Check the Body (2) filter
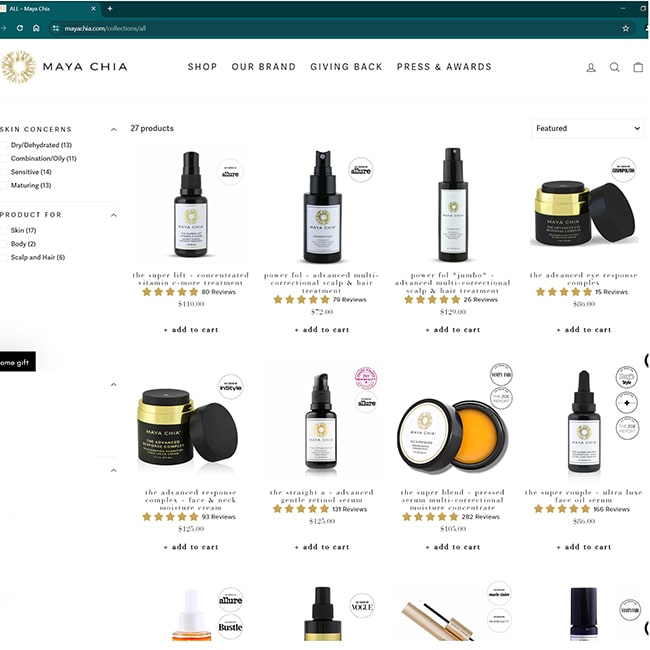The image size is (650, 650). pos(4,244)
